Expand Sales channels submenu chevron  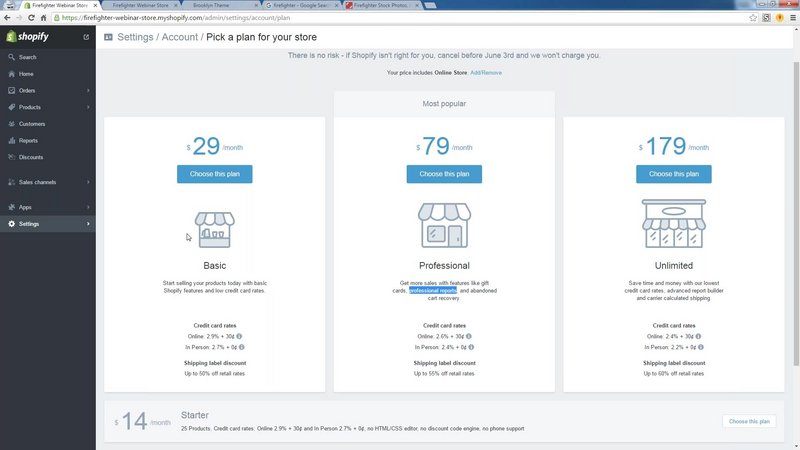pyautogui.click(x=88, y=182)
